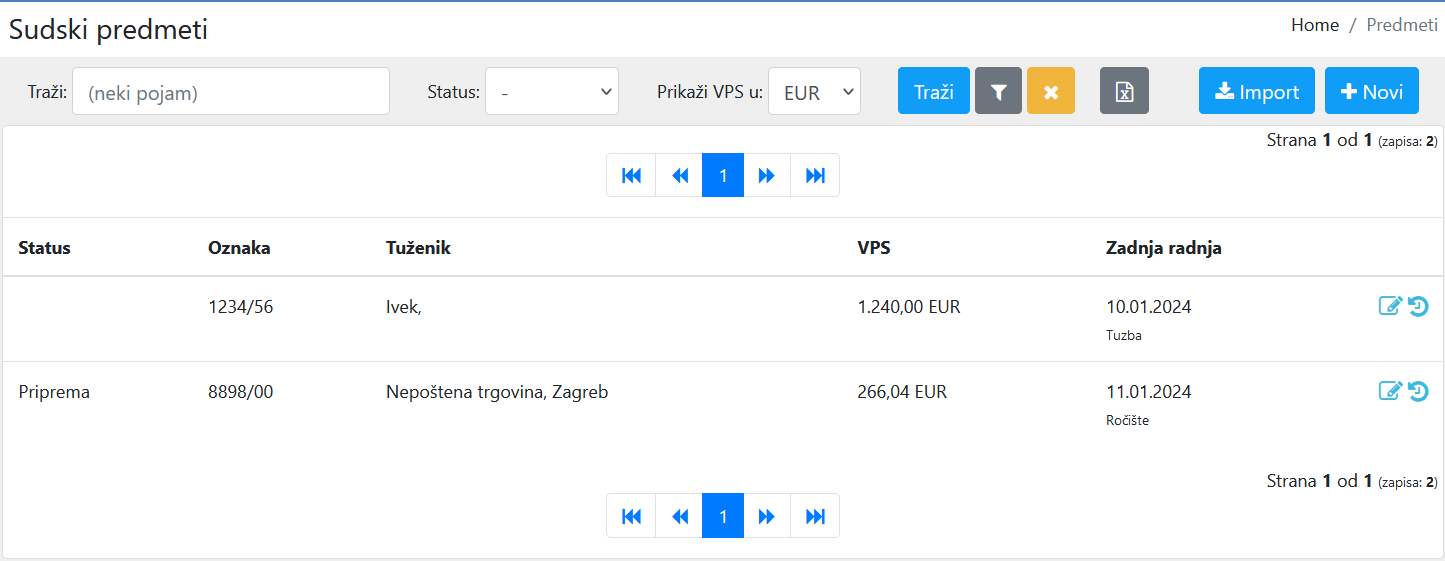Click the Zadnja radnja column header

(x=1163, y=248)
